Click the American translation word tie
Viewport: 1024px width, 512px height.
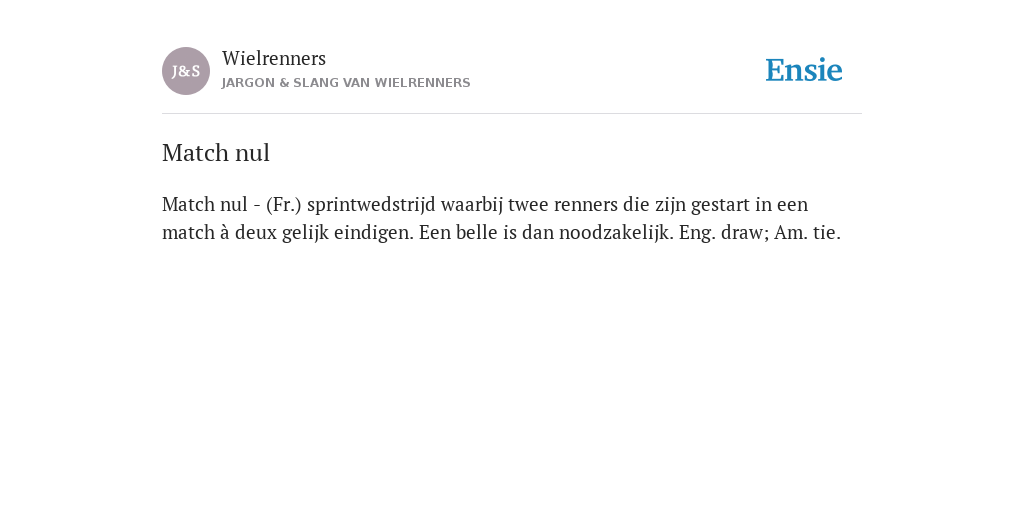coord(826,232)
